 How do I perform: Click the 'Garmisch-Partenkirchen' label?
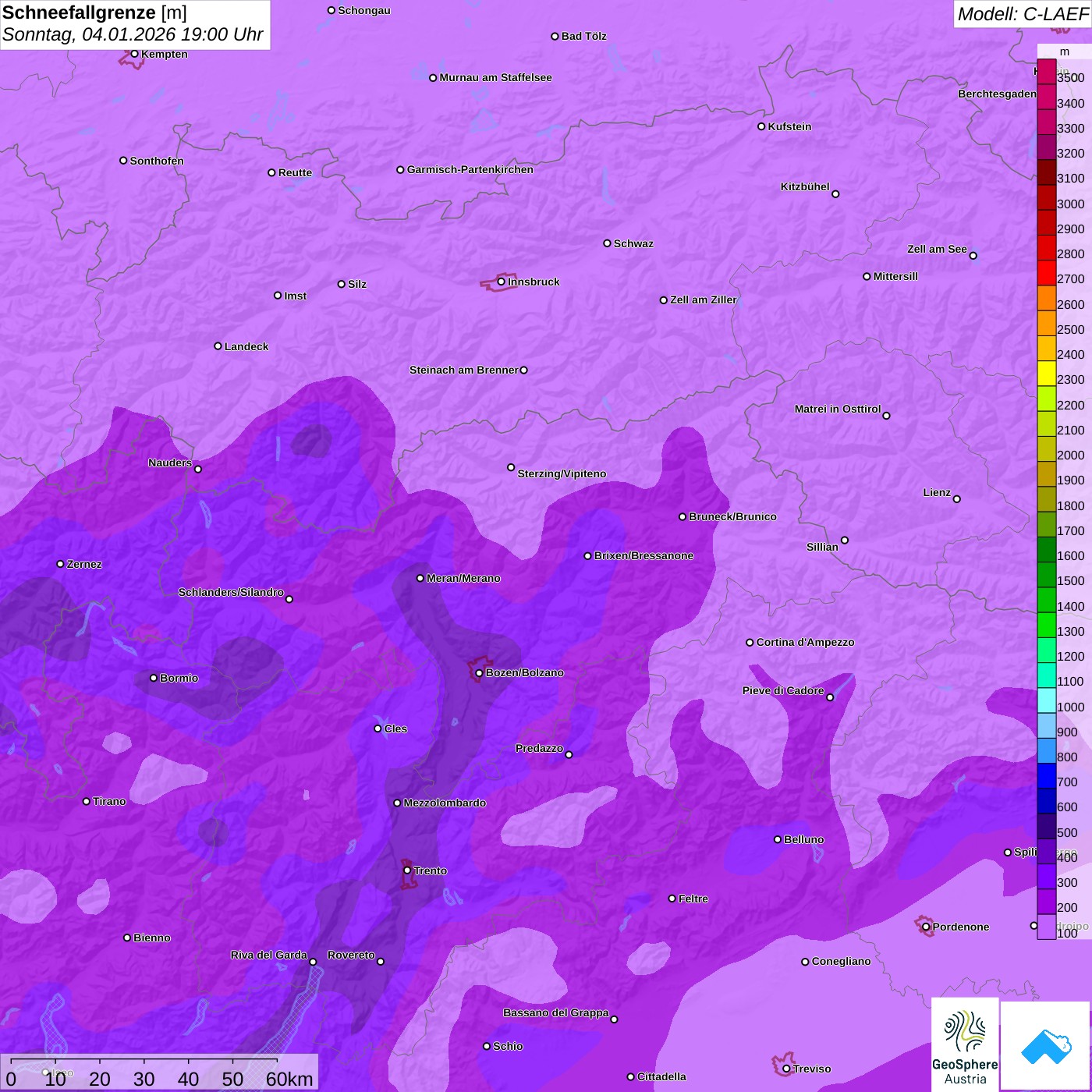470,169
